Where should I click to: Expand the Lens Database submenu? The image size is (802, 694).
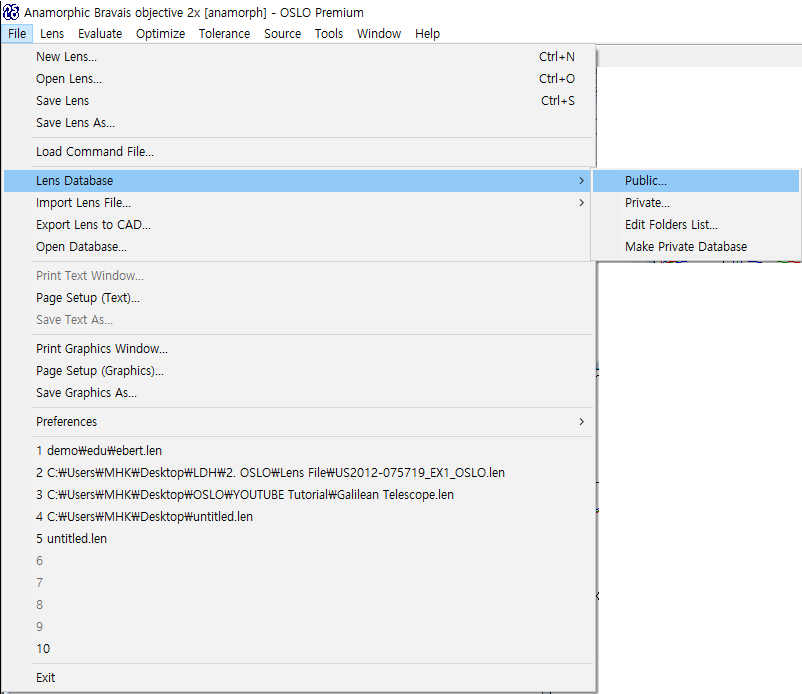point(297,181)
